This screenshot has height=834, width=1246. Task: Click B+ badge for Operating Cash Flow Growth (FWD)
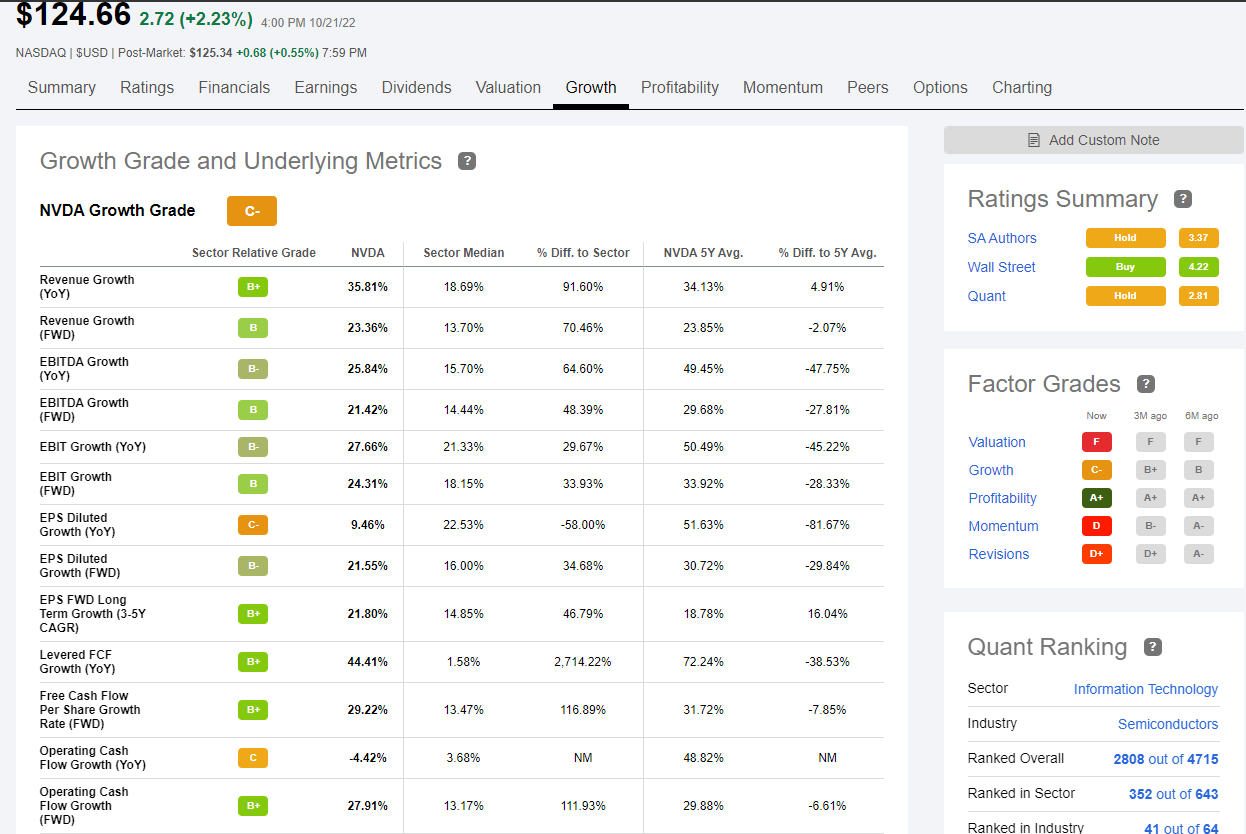tap(253, 806)
